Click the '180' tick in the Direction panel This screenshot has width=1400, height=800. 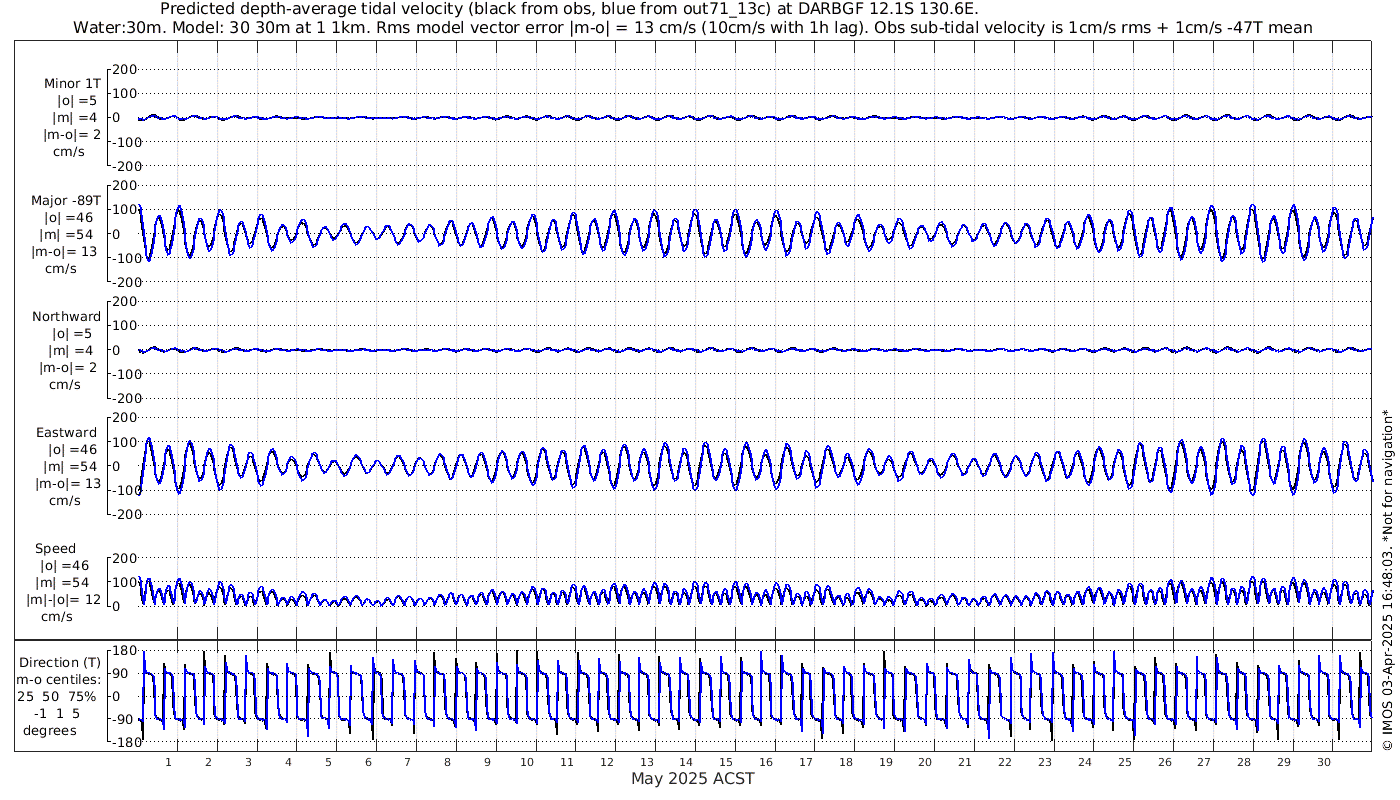[124, 650]
